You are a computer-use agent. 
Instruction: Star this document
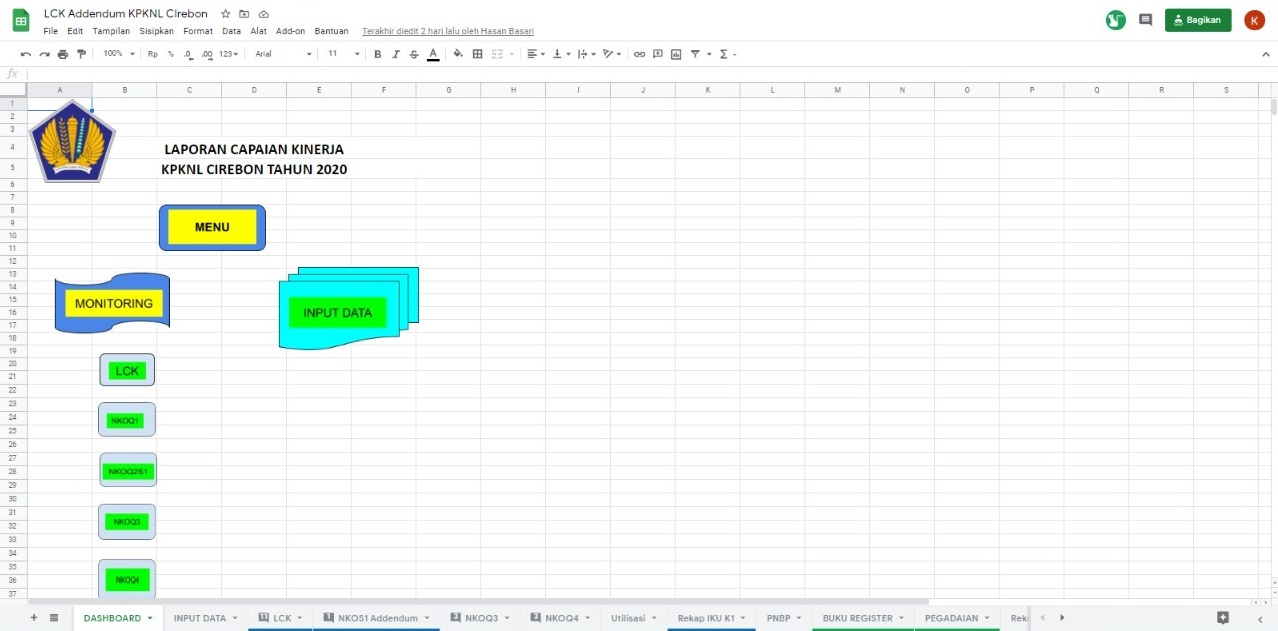226,14
